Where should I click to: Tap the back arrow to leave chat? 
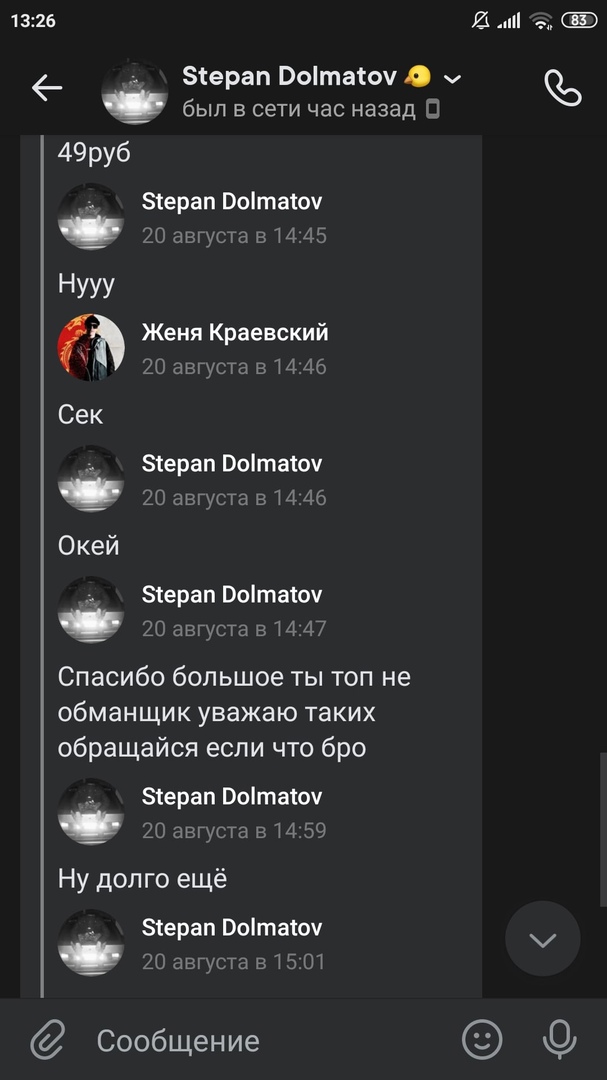(47, 88)
